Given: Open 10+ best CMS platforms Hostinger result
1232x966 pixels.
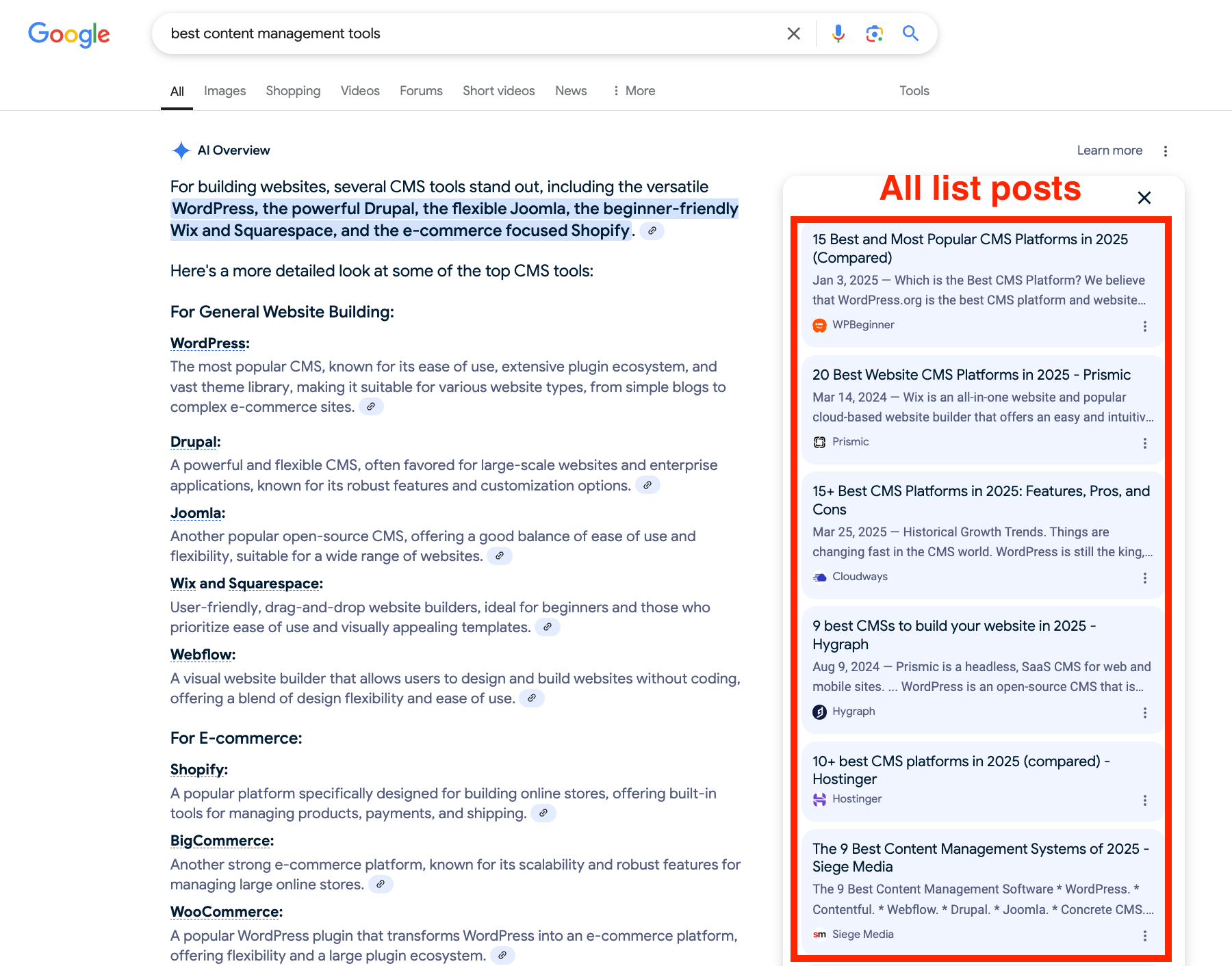Looking at the screenshot, I should click(x=961, y=770).
